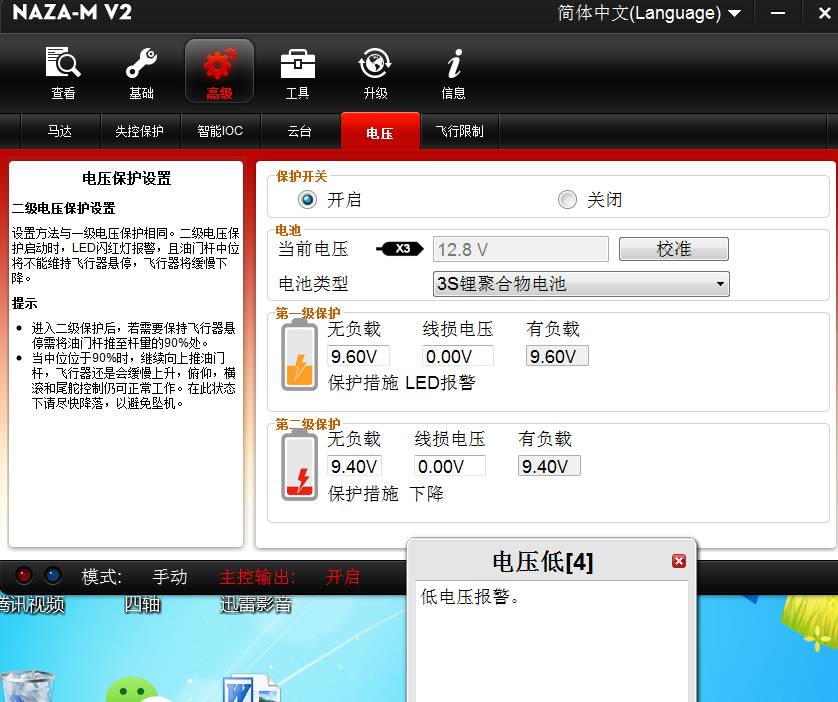This screenshot has width=838, height=702.
Task: Click the 四轴 desktop shortcut label
Action: (142, 604)
